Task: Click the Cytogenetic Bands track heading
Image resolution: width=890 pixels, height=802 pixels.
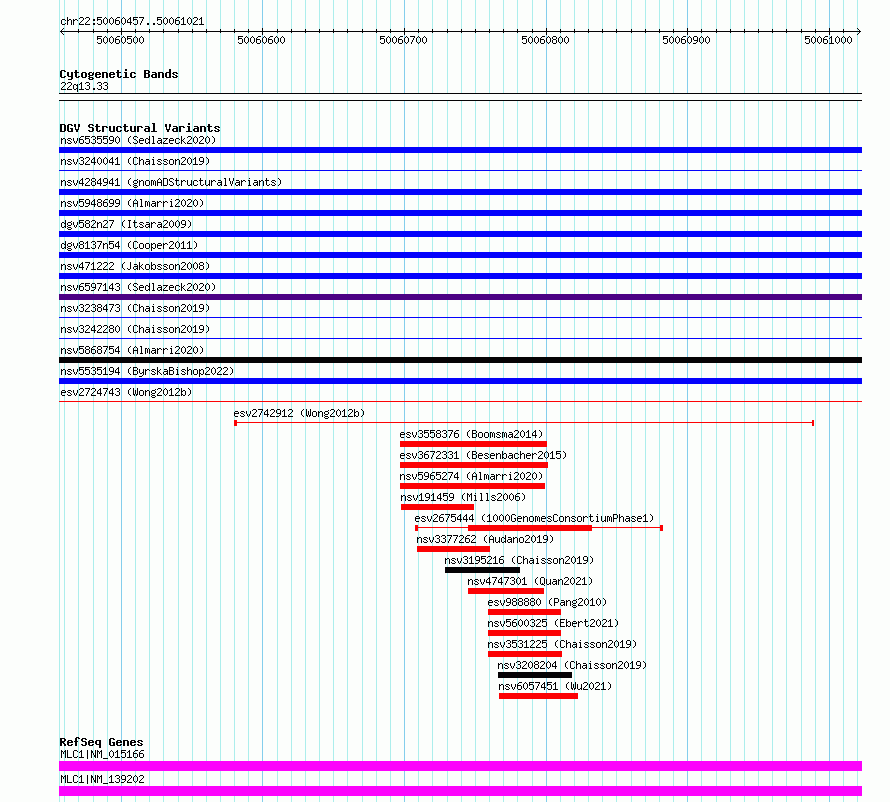Action: (x=119, y=74)
